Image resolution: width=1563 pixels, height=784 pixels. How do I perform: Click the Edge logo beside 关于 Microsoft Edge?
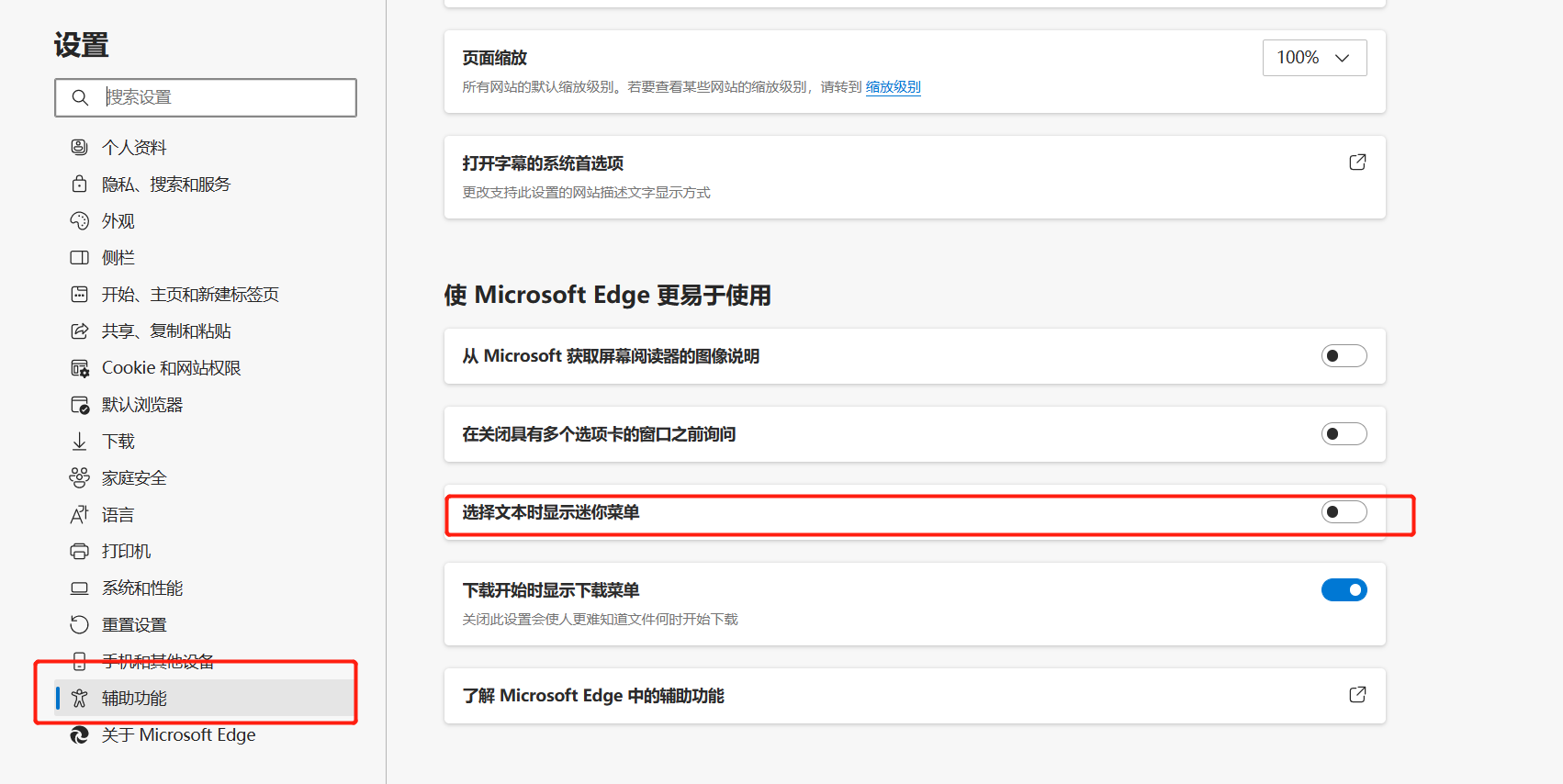point(80,734)
